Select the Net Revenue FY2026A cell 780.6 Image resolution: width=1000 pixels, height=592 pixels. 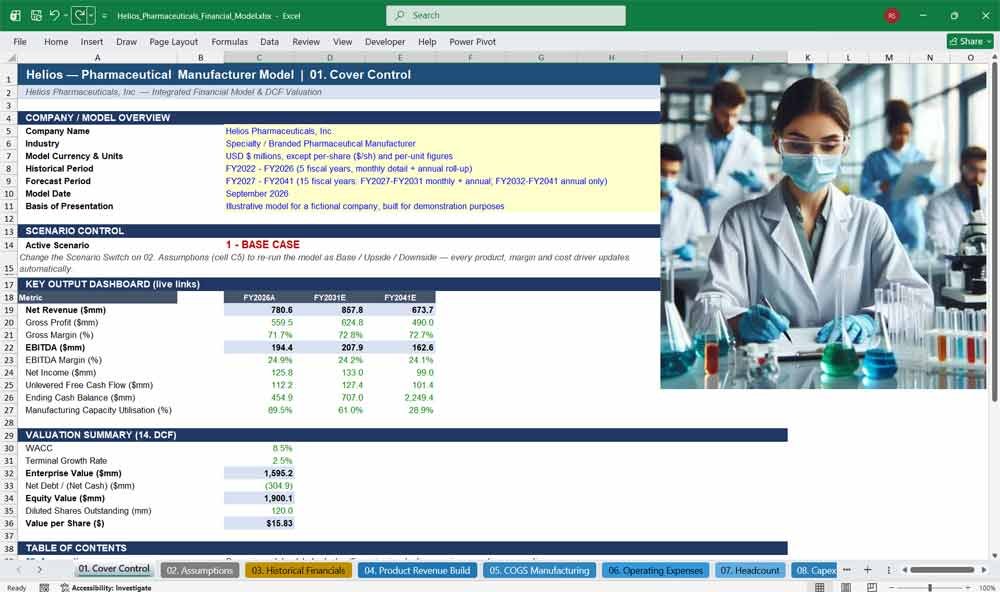(x=259, y=310)
